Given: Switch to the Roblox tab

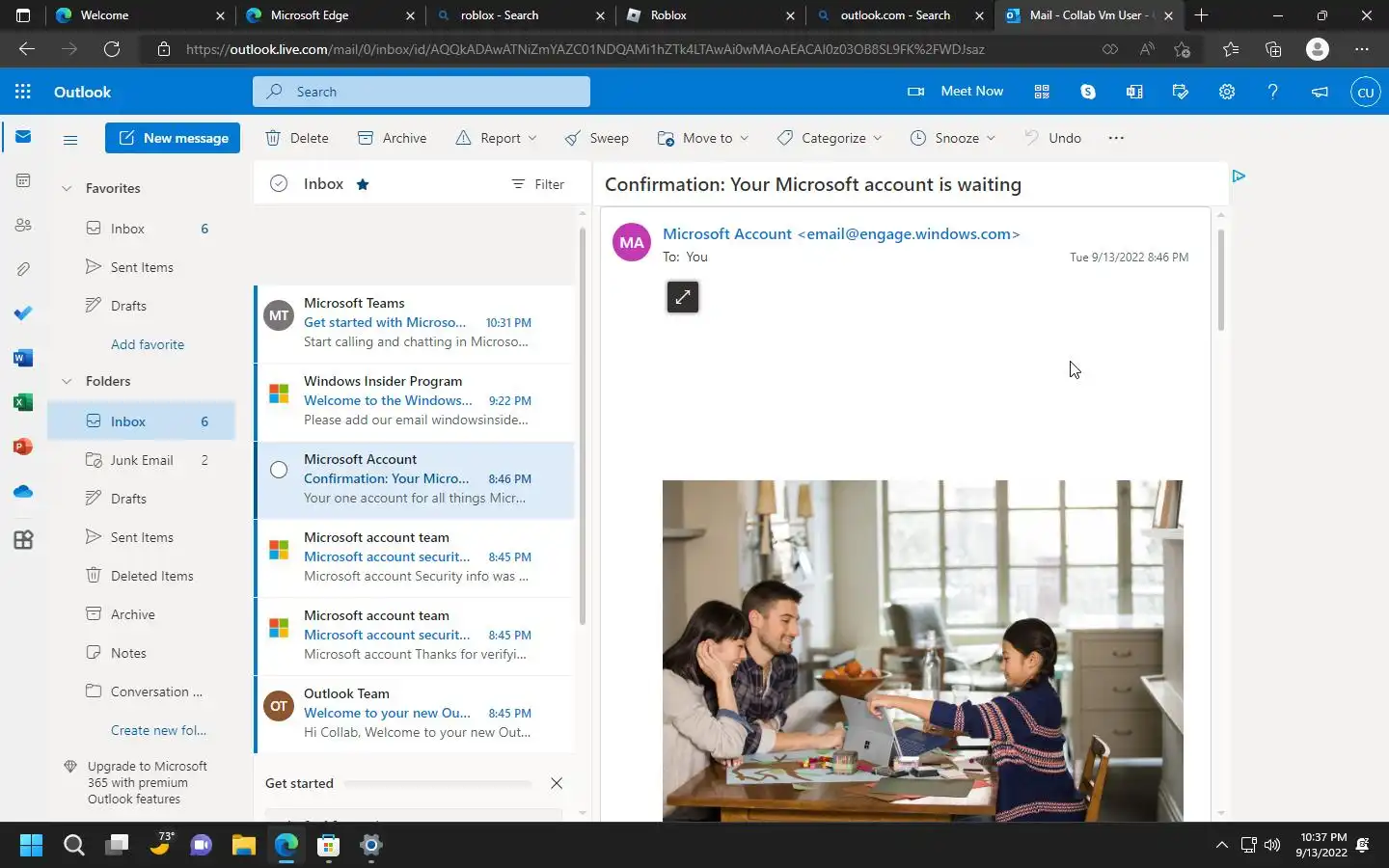Looking at the screenshot, I should pyautogui.click(x=711, y=15).
